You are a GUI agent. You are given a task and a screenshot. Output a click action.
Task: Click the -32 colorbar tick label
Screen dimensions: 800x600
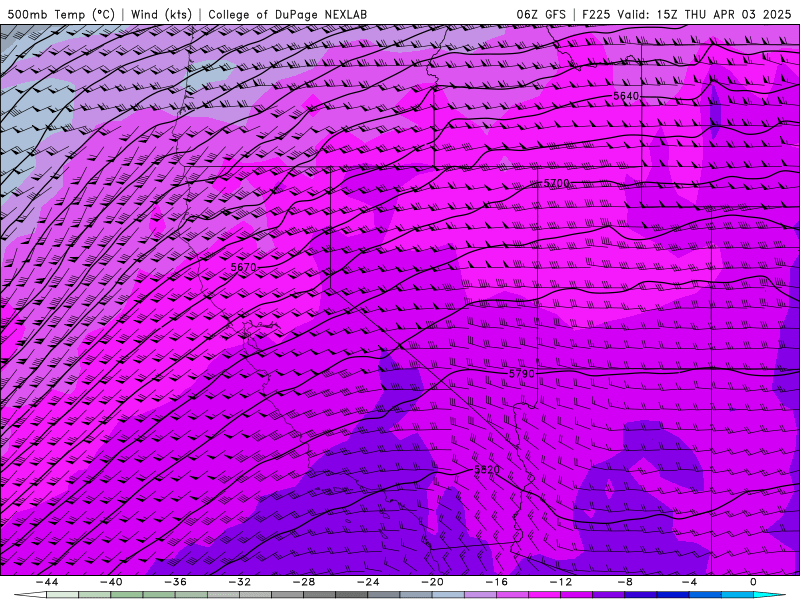(239, 582)
